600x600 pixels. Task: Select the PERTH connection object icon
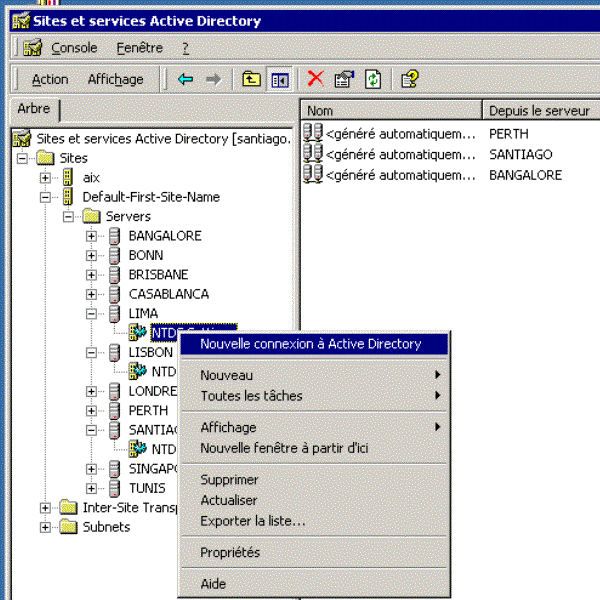(x=313, y=133)
